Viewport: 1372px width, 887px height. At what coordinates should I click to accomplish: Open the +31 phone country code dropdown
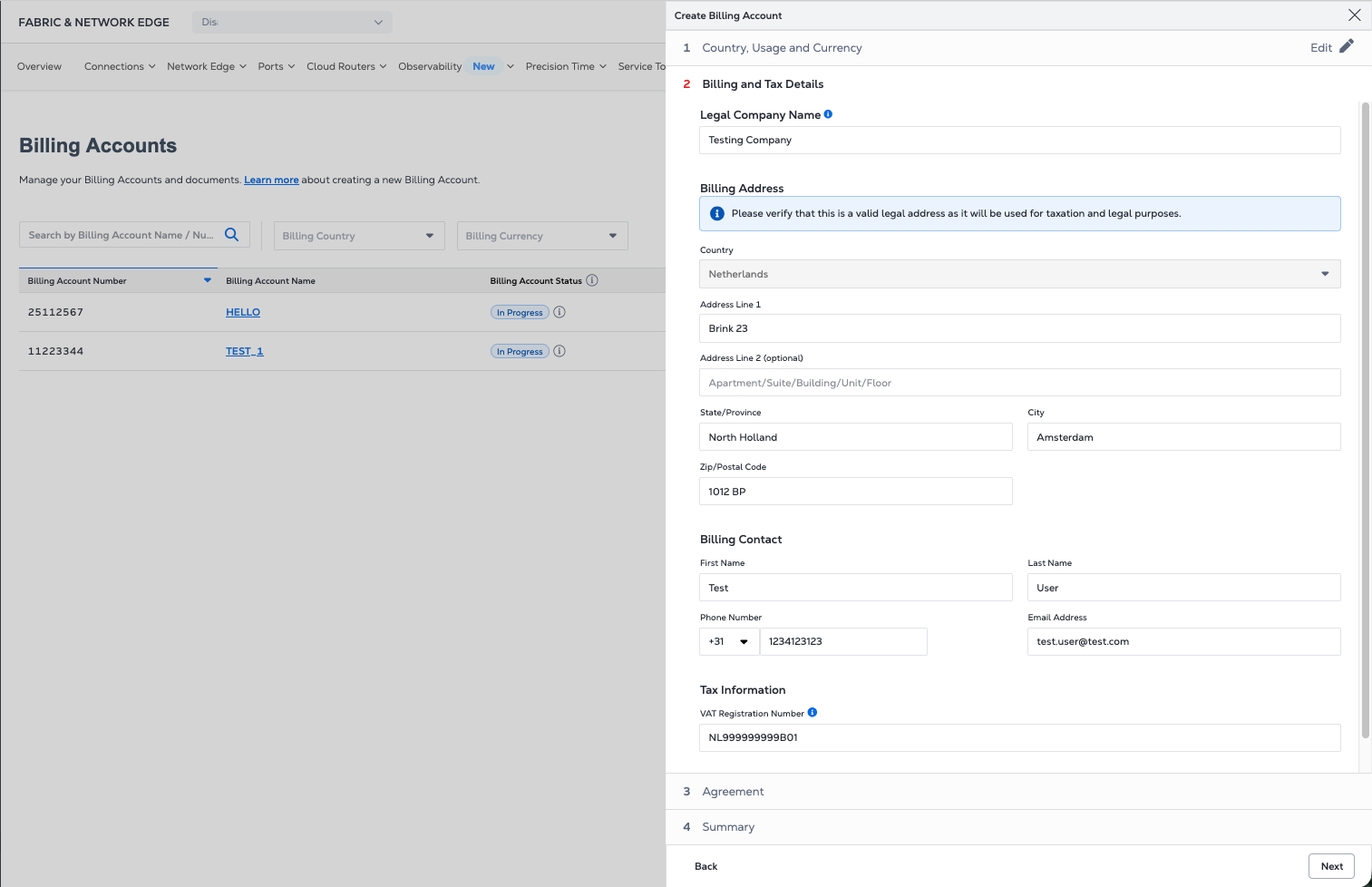[729, 642]
